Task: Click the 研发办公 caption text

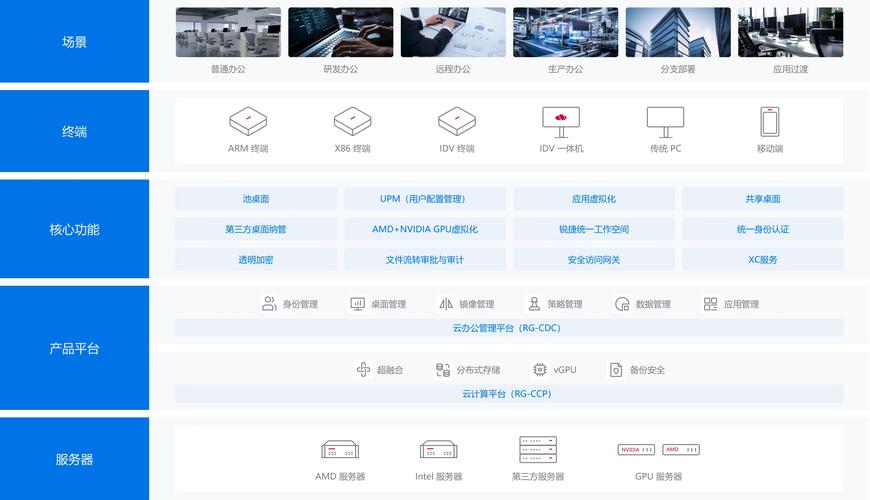Action: click(x=341, y=69)
